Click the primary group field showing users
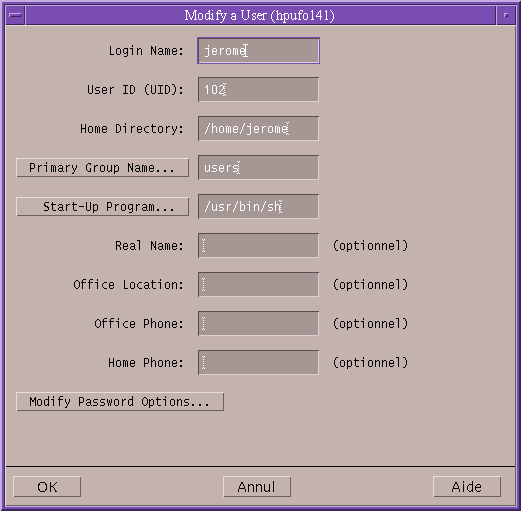Screen dimensions: 521x511 [x=258, y=168]
